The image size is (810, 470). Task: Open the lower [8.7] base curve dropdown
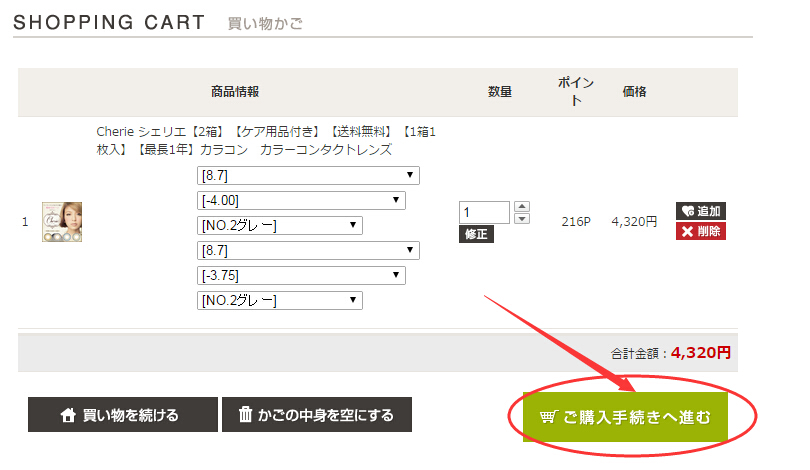[308, 251]
